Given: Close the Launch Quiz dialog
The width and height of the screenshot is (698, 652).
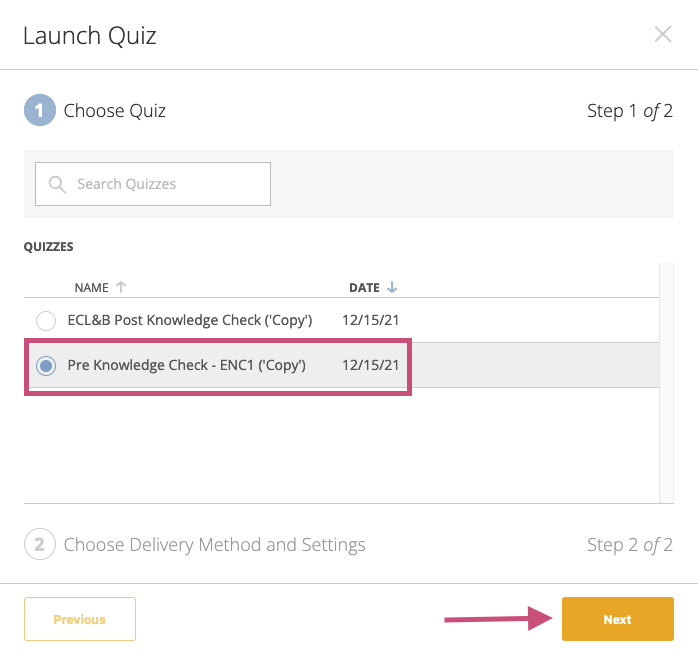Looking at the screenshot, I should click(x=663, y=34).
